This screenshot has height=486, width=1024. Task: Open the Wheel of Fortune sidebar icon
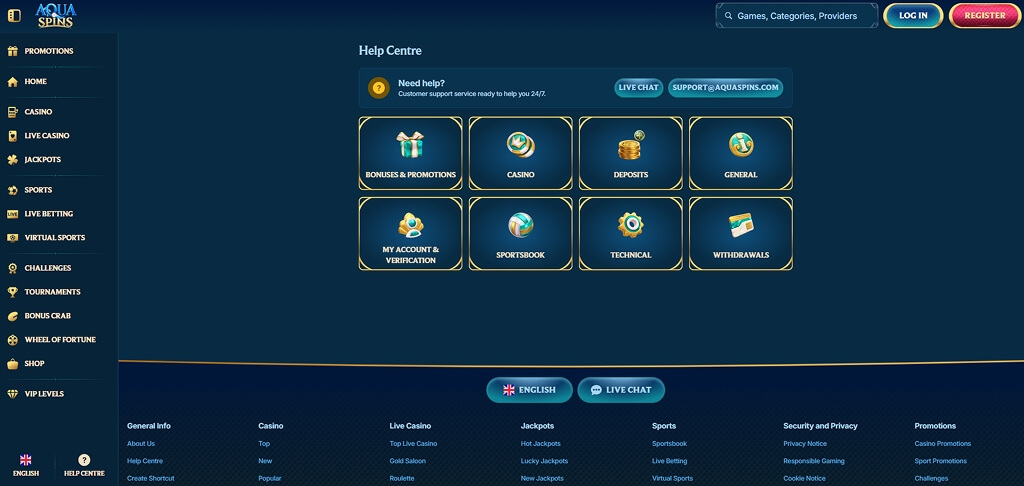(12, 340)
